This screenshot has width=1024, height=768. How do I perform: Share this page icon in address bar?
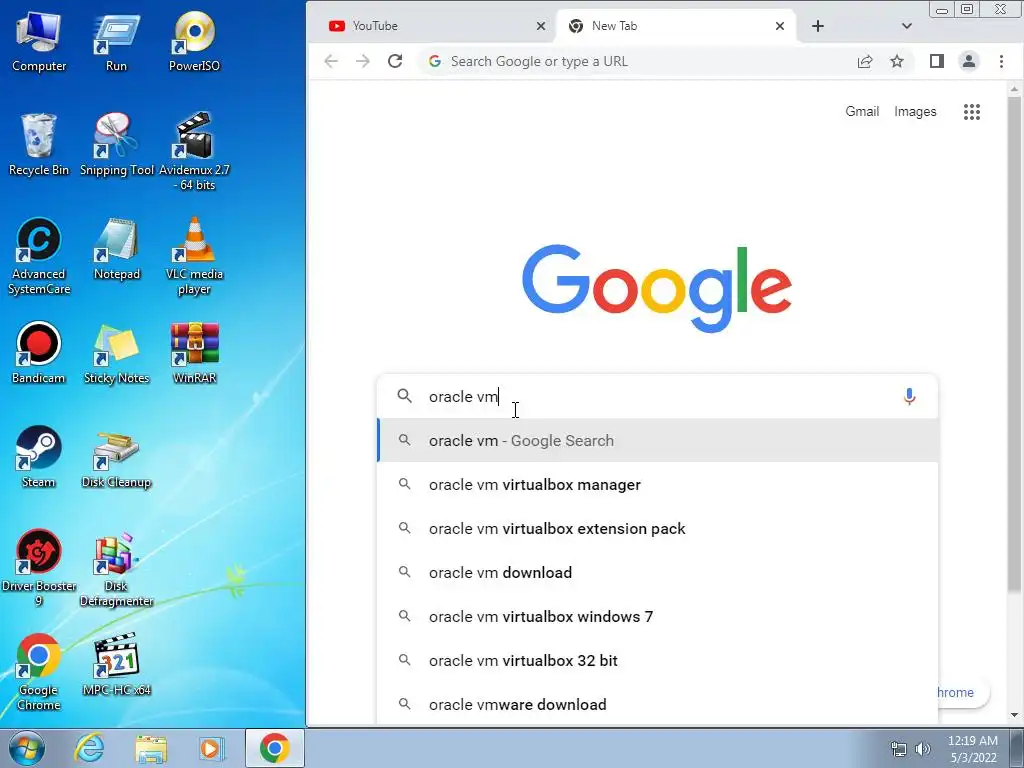865,61
